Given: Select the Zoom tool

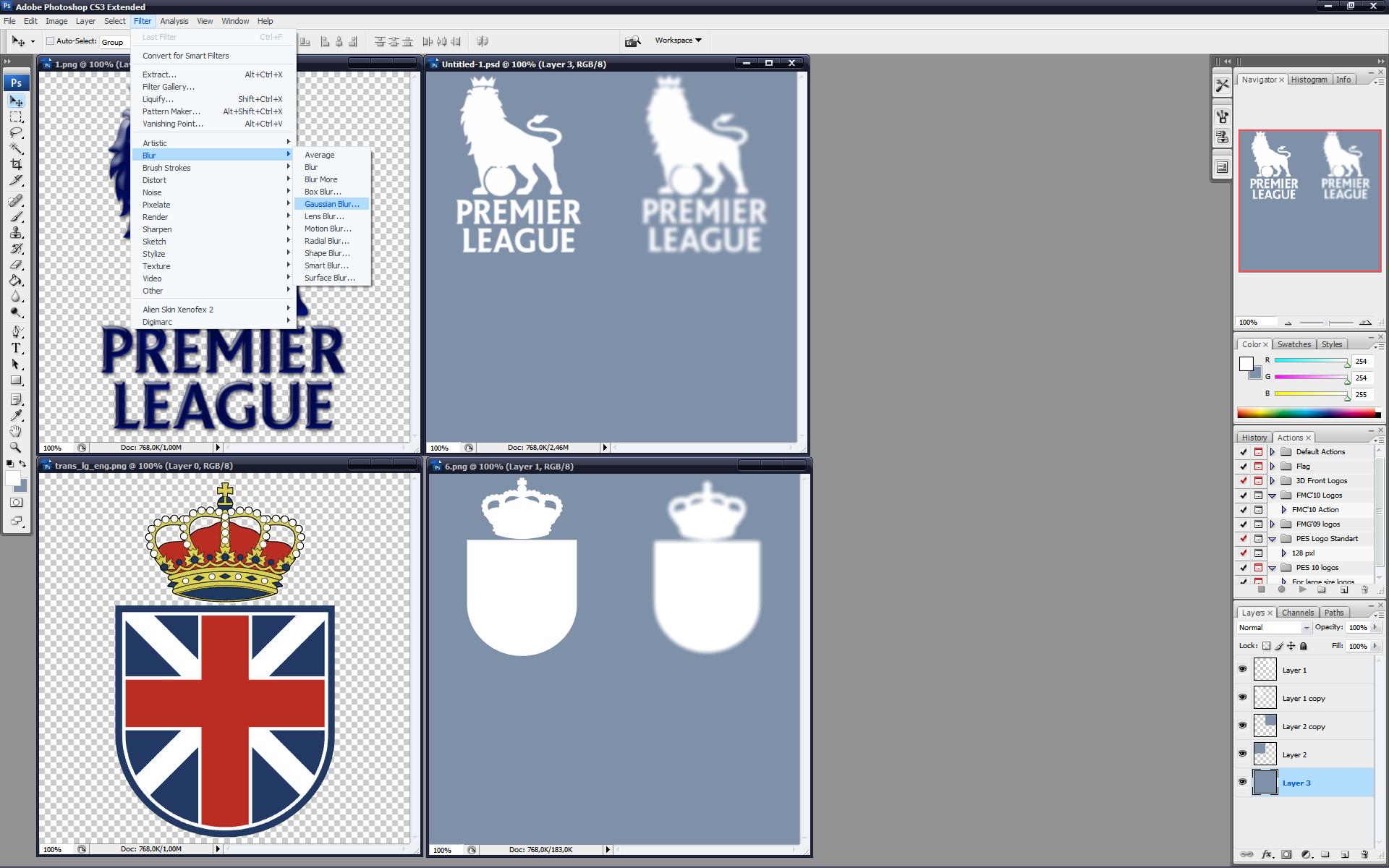Looking at the screenshot, I should pyautogui.click(x=16, y=447).
